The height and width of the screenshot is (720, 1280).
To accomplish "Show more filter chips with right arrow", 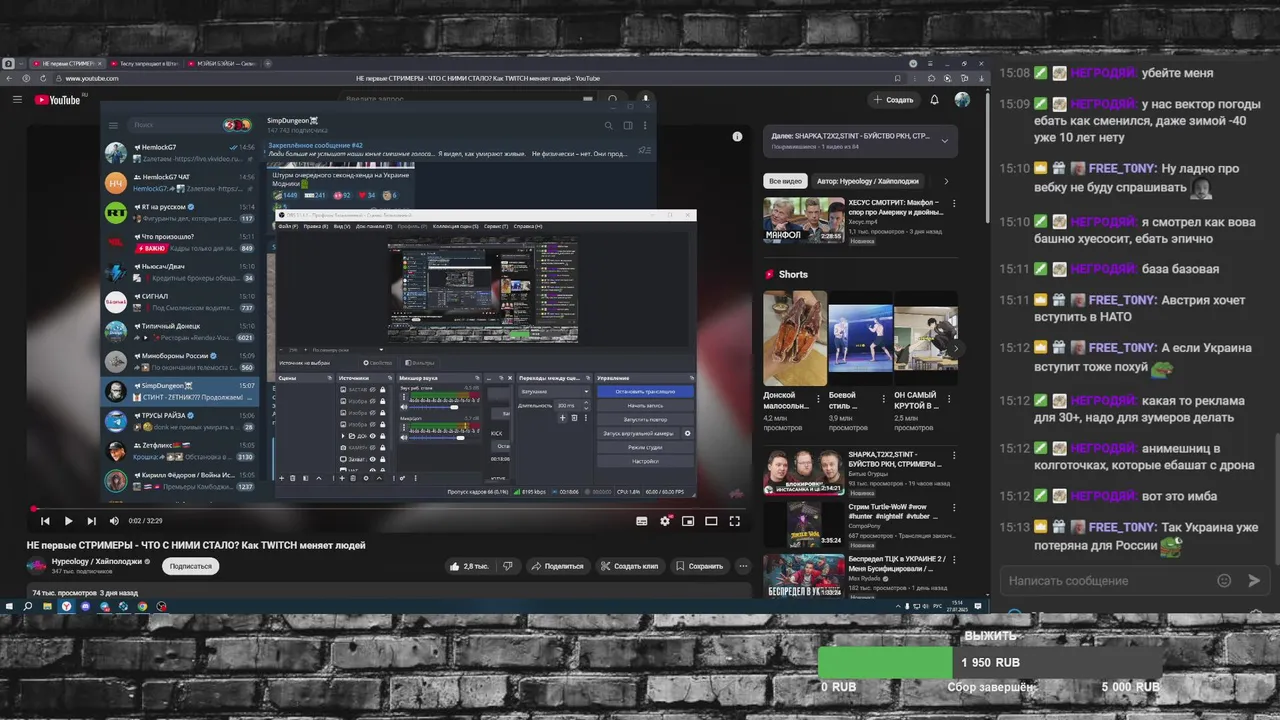I will [946, 181].
